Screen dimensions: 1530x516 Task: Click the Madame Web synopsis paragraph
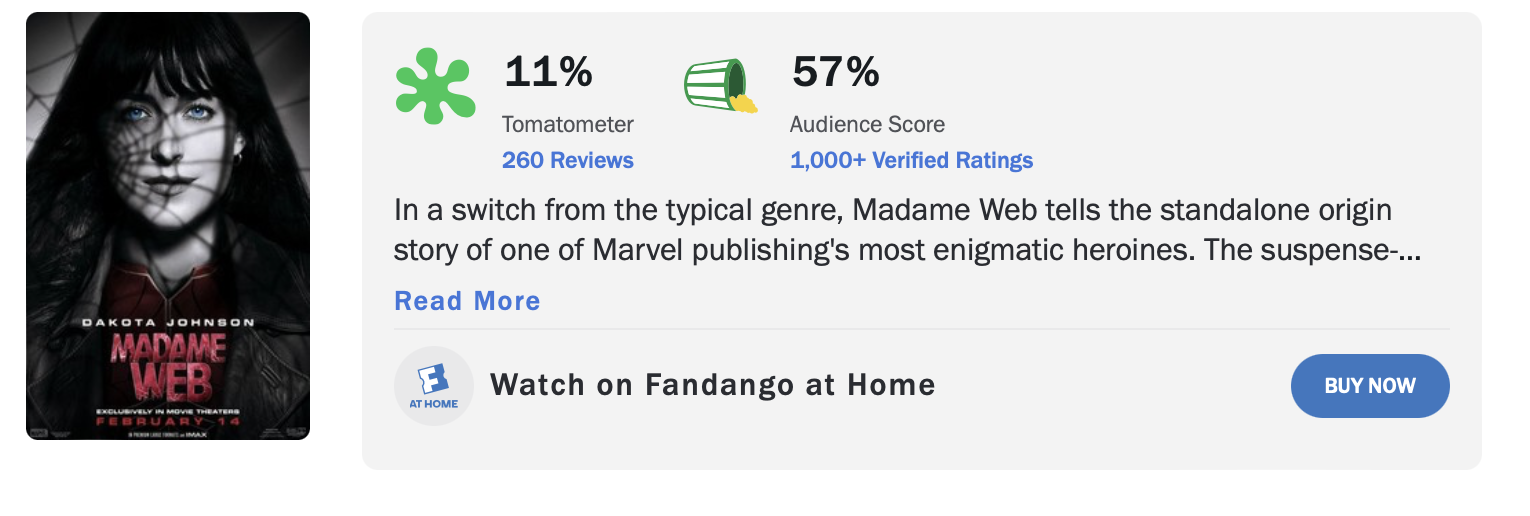(907, 231)
